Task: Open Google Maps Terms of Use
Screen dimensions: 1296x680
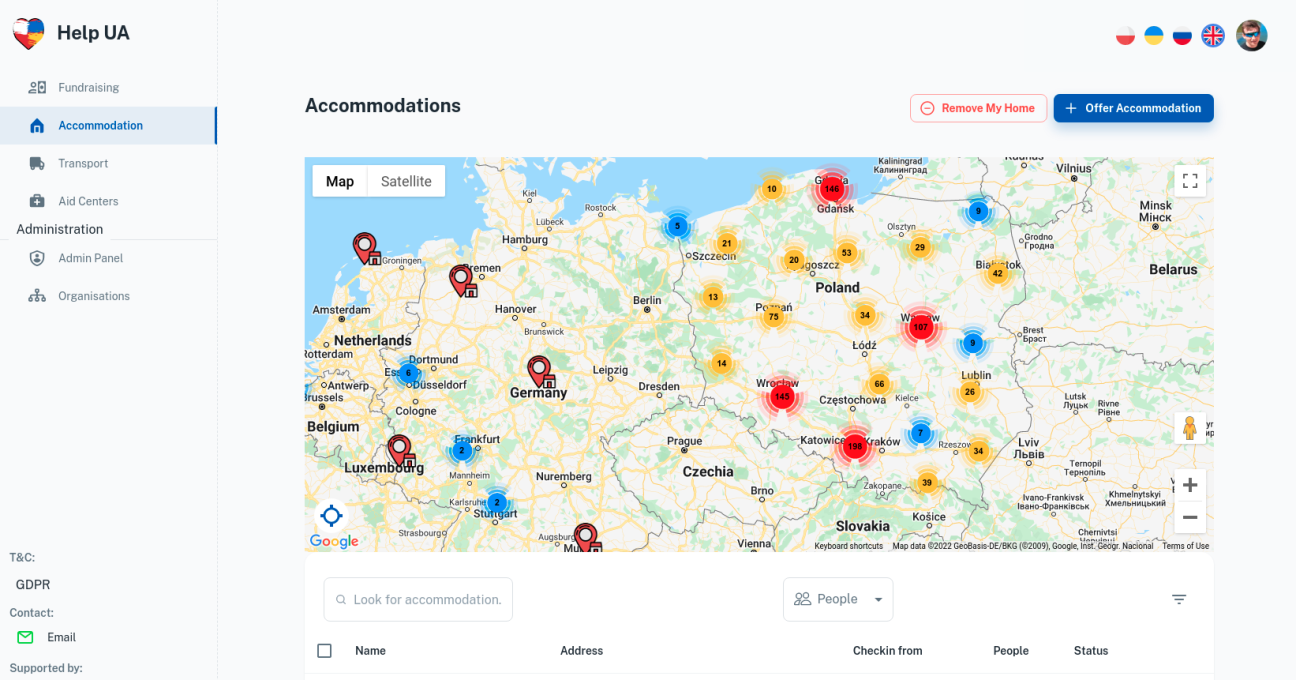Action: coord(1185,546)
